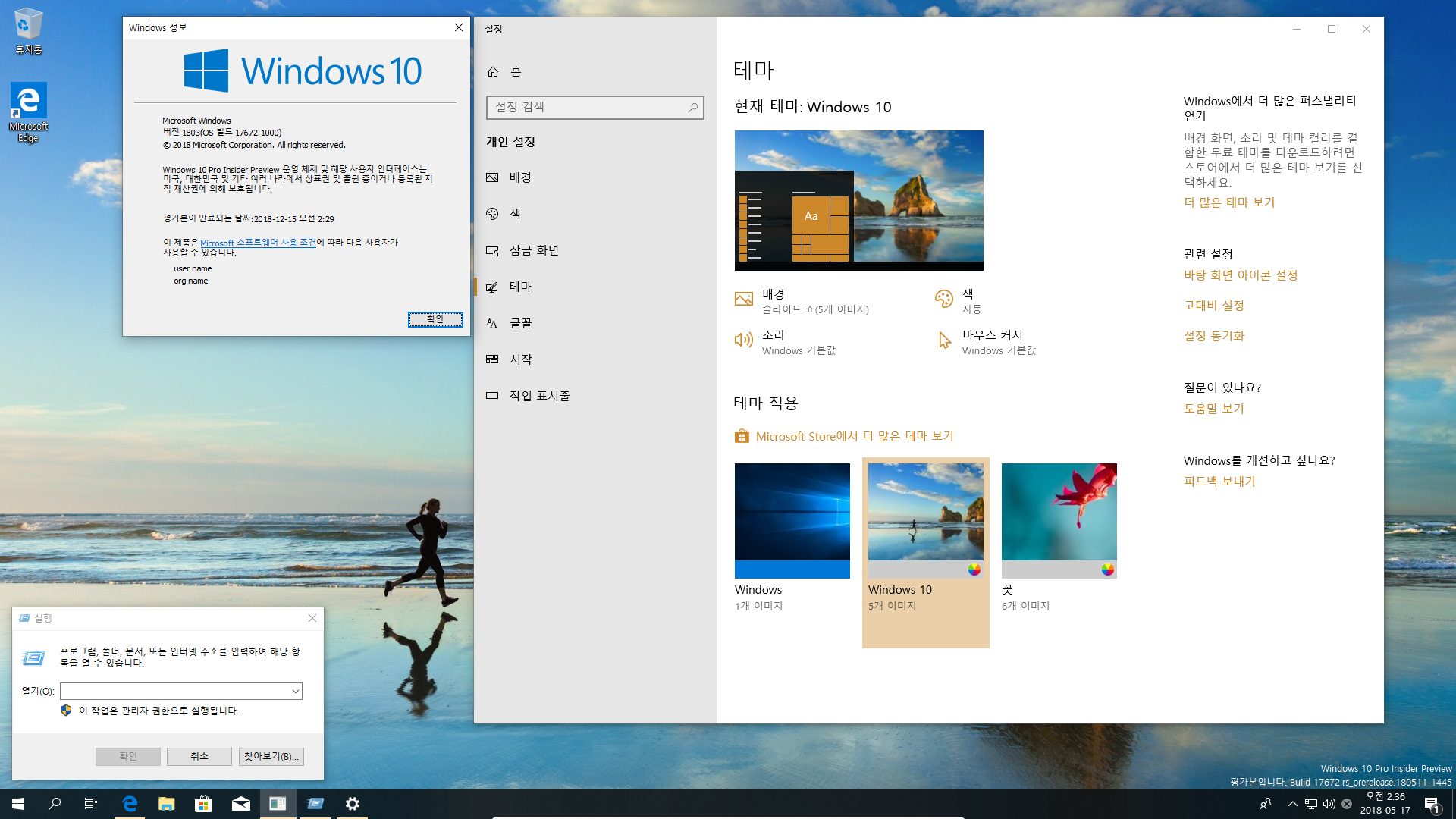Viewport: 1456px width, 819px height.
Task: Click the taskbar clock showing 오전 2:36
Action: [x=1385, y=804]
